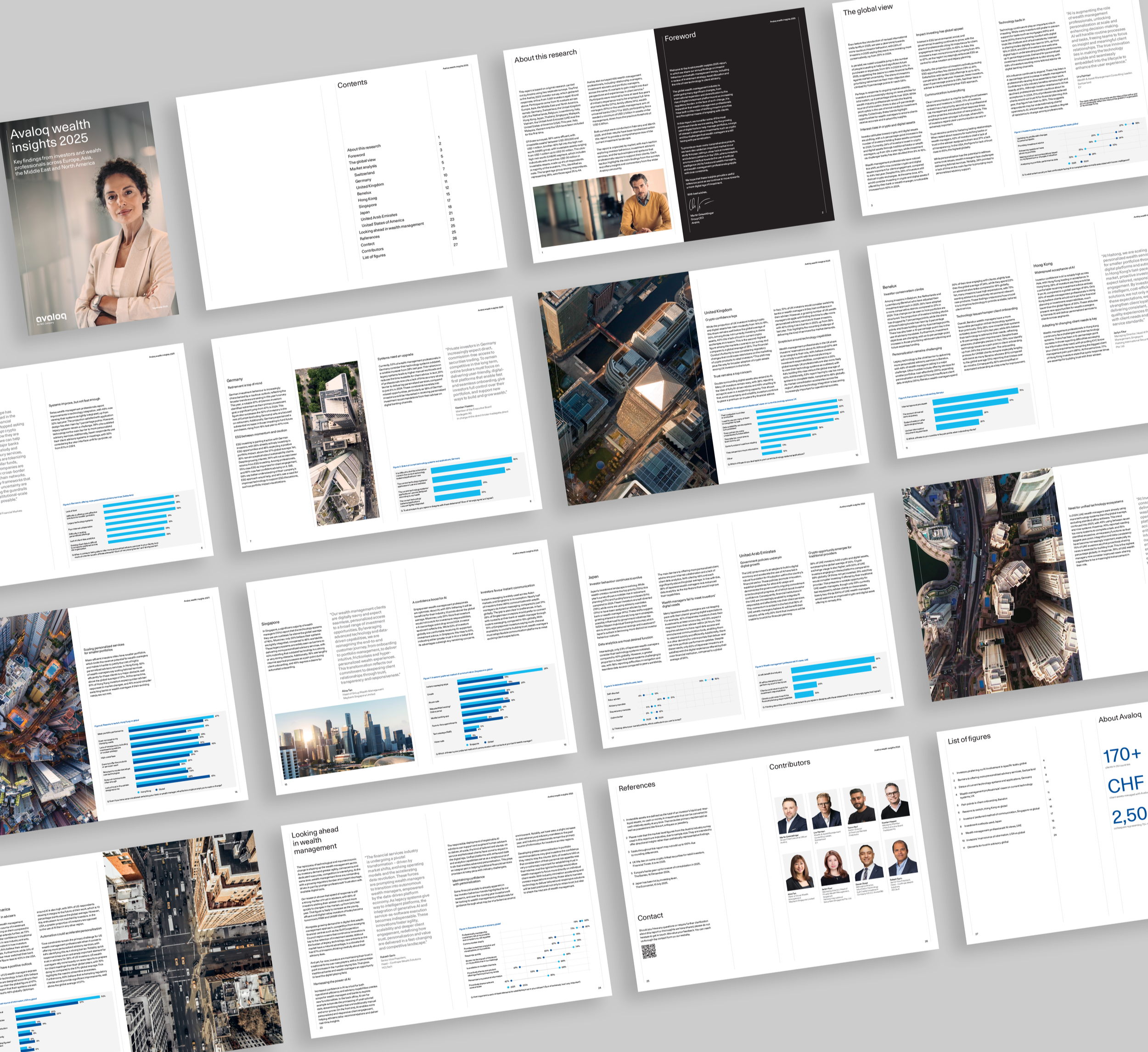This screenshot has height=1052, width=1148.
Task: Select the top-left contributor portrait
Action: pos(792,815)
